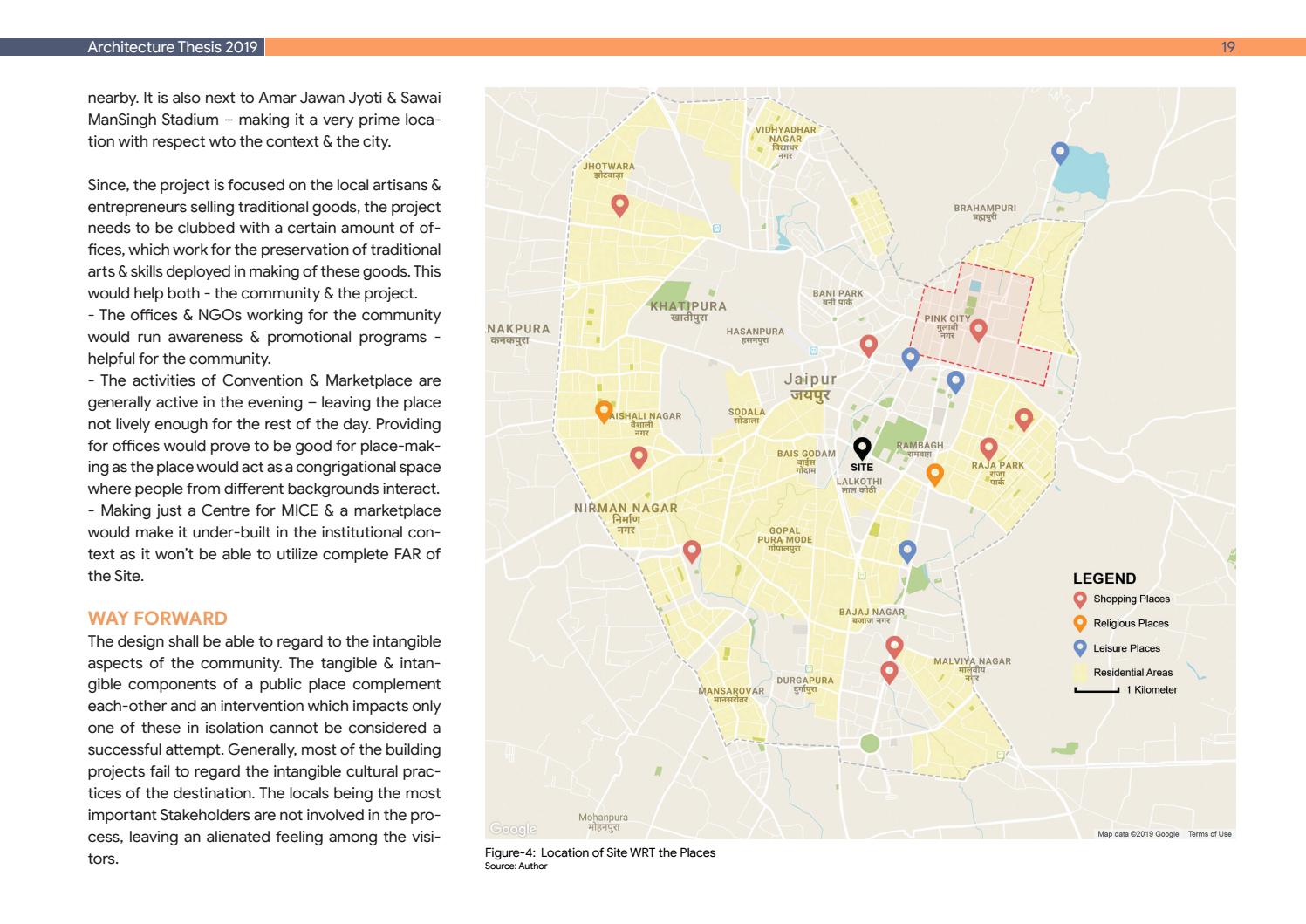Image resolution: width=1306 pixels, height=924 pixels.
Task: Open the Terms of Use link
Action: (x=1209, y=834)
